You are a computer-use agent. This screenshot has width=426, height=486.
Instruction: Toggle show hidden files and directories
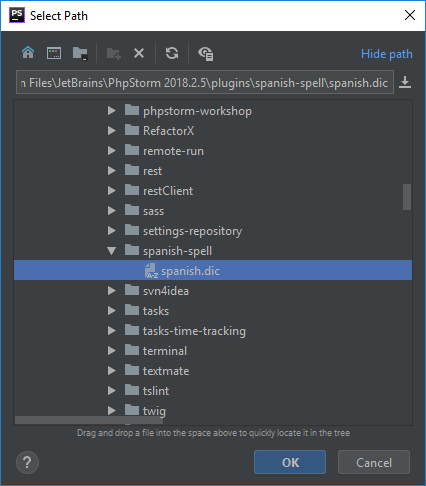tap(206, 54)
